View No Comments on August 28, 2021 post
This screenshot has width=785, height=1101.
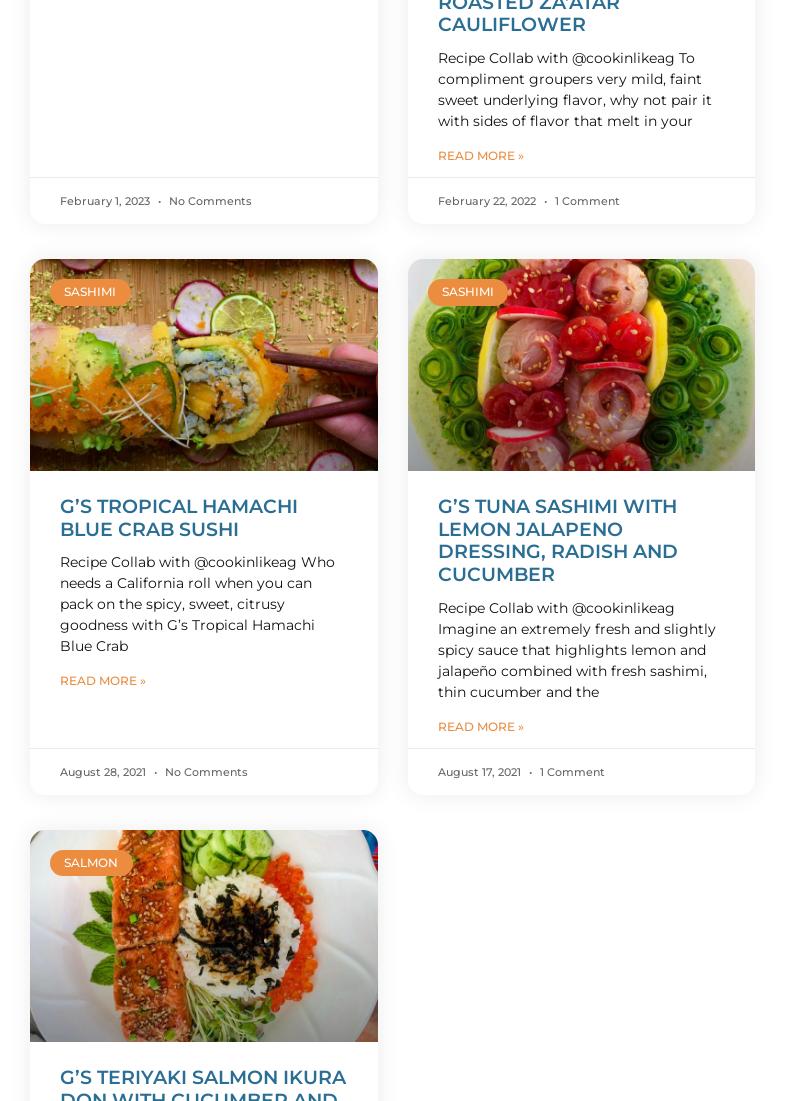click(x=206, y=772)
